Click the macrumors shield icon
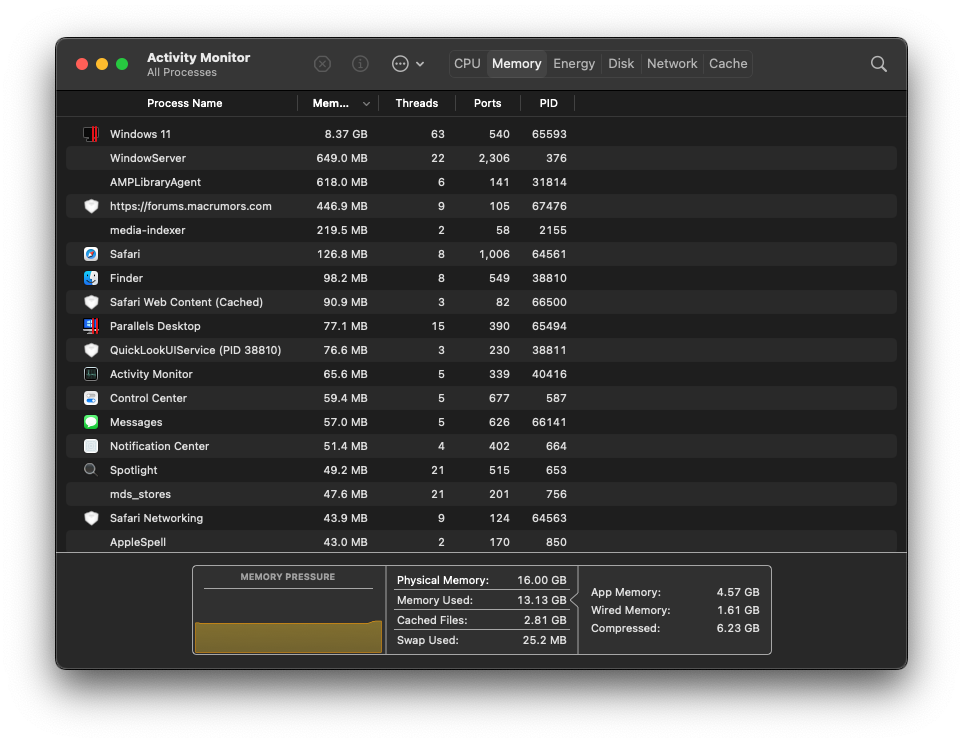The height and width of the screenshot is (743, 963). (x=91, y=206)
